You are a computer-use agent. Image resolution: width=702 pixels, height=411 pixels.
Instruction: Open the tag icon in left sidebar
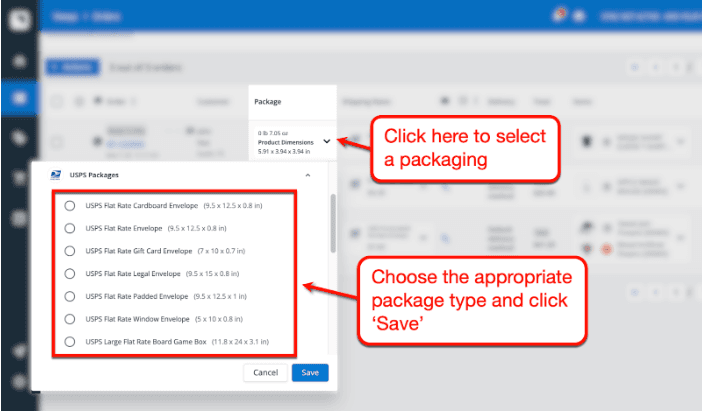pyautogui.click(x=19, y=138)
